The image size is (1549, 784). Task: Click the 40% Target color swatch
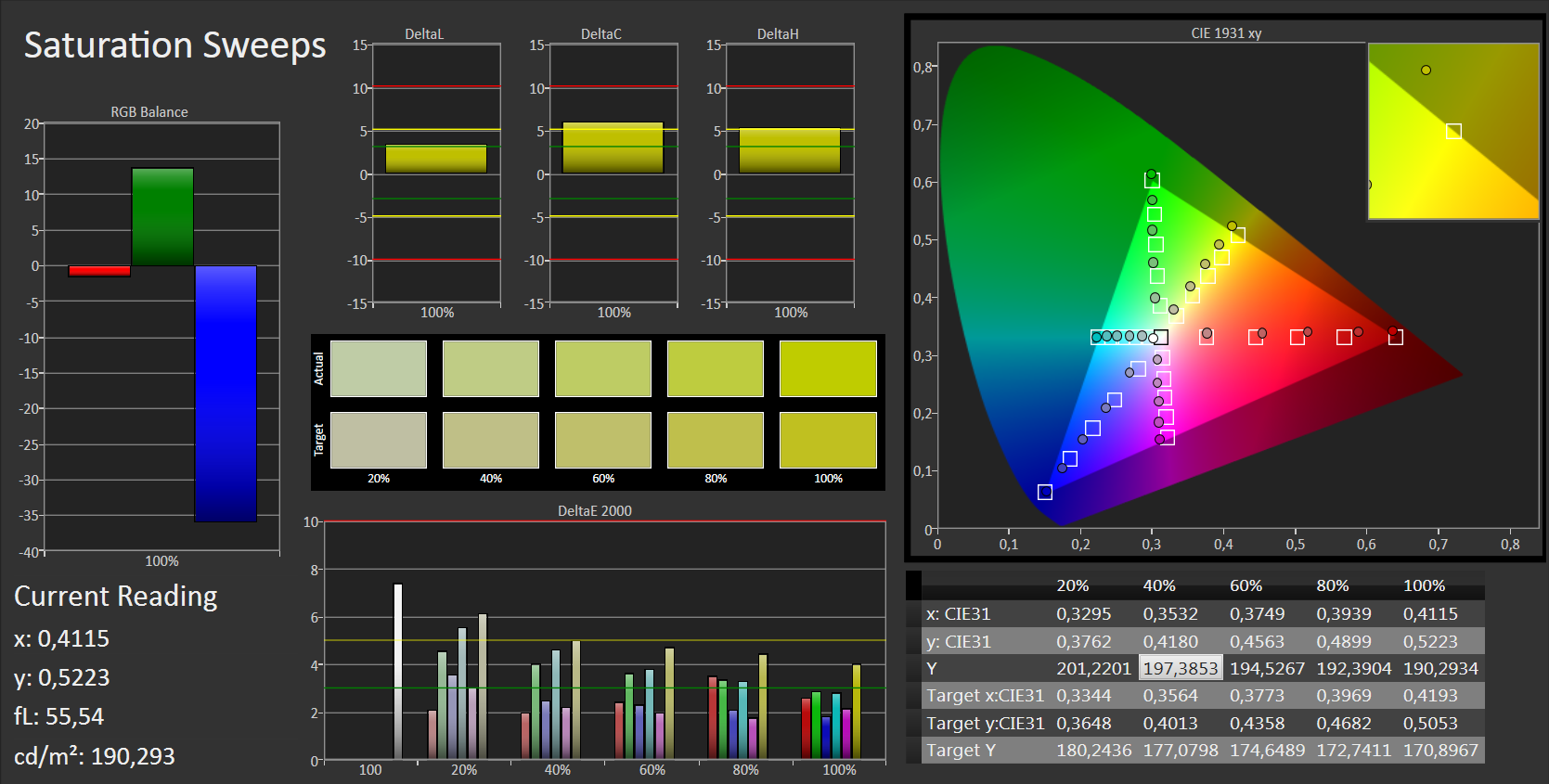[491, 440]
